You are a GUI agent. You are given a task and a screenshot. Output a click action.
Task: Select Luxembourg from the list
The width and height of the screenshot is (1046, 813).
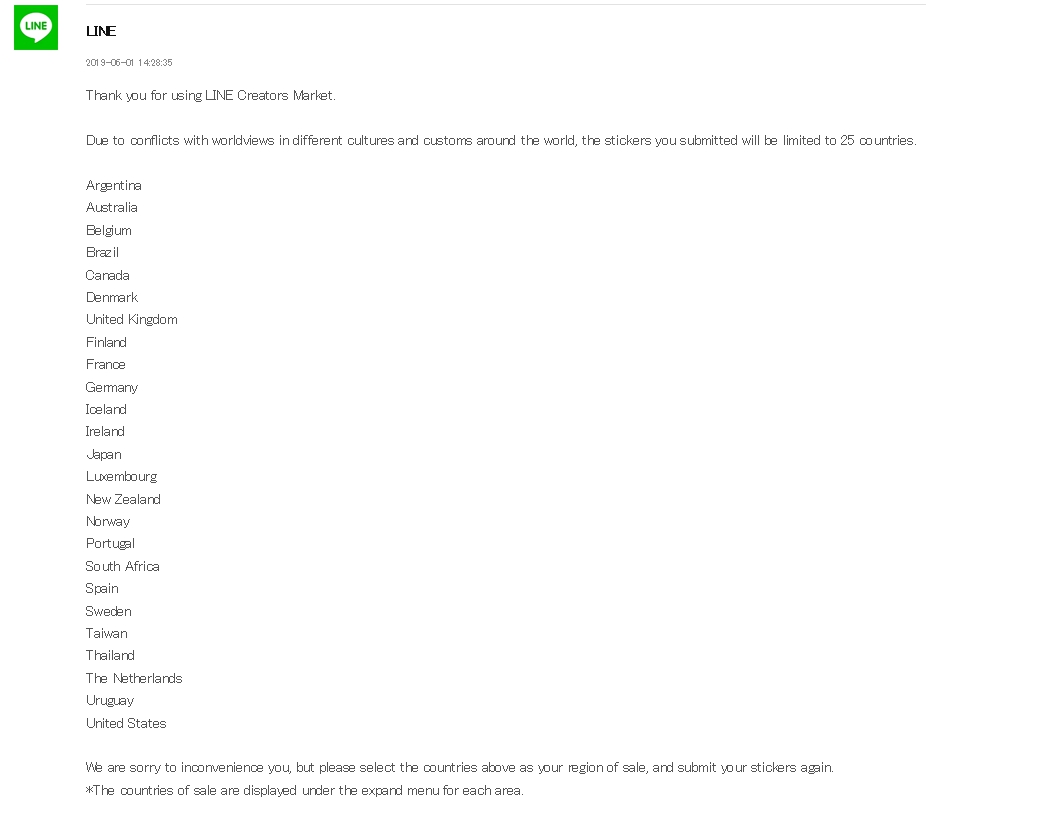(121, 477)
